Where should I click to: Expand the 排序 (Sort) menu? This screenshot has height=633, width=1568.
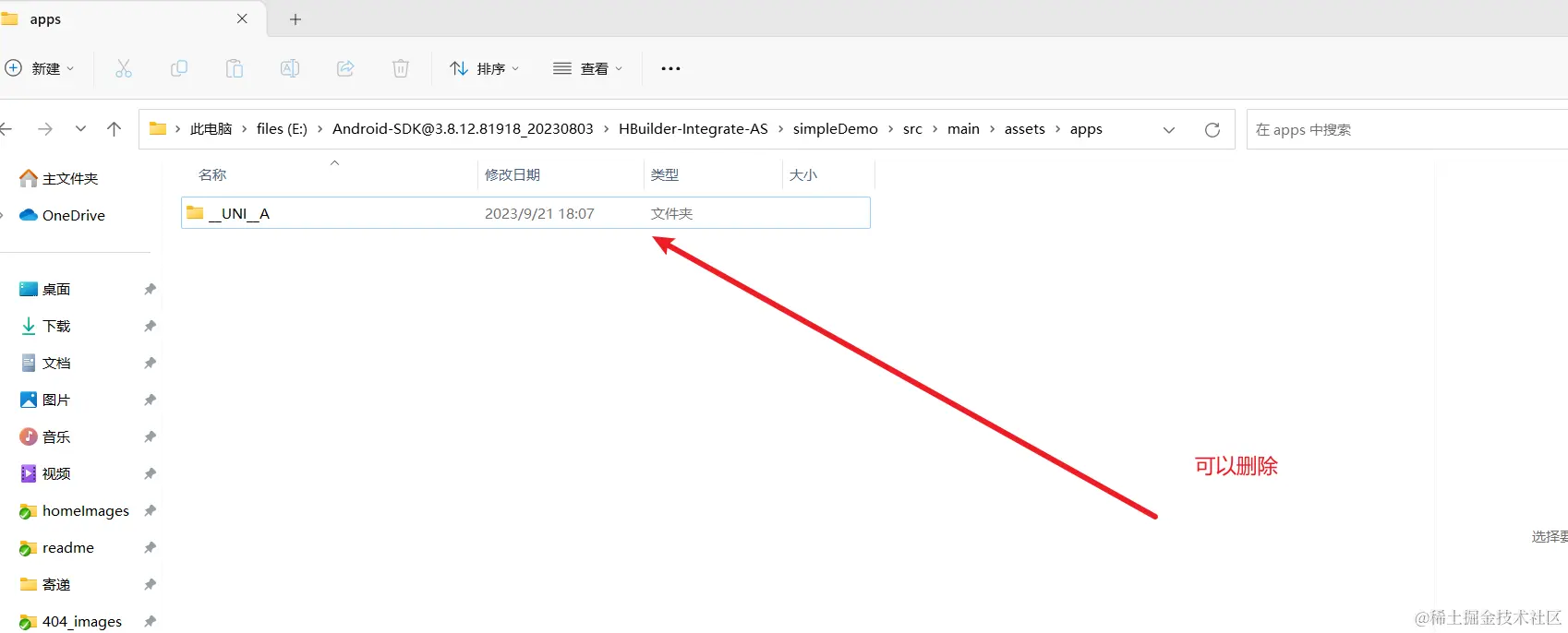click(485, 68)
